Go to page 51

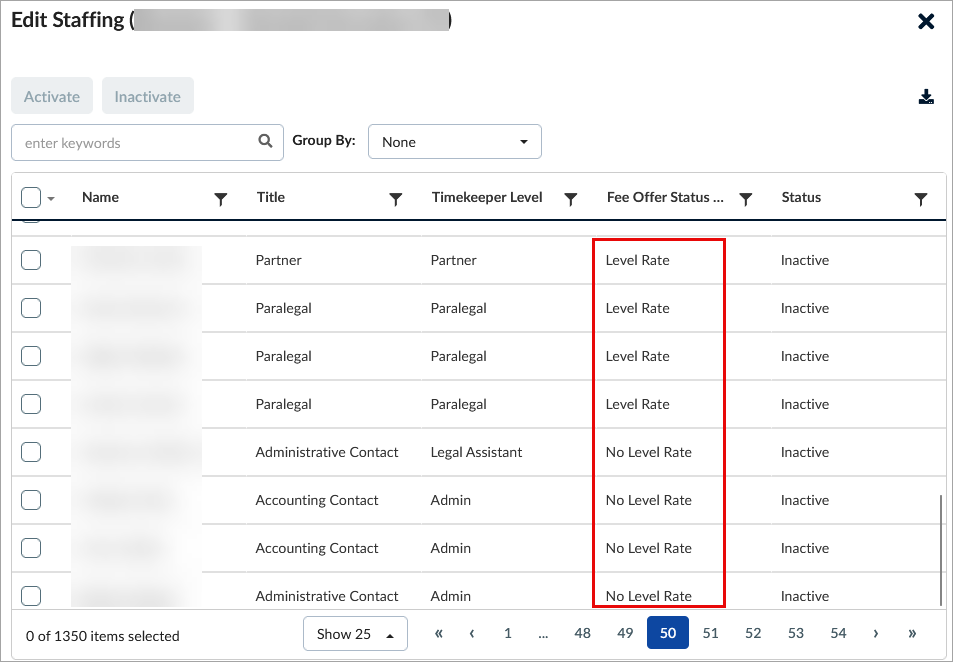point(710,633)
